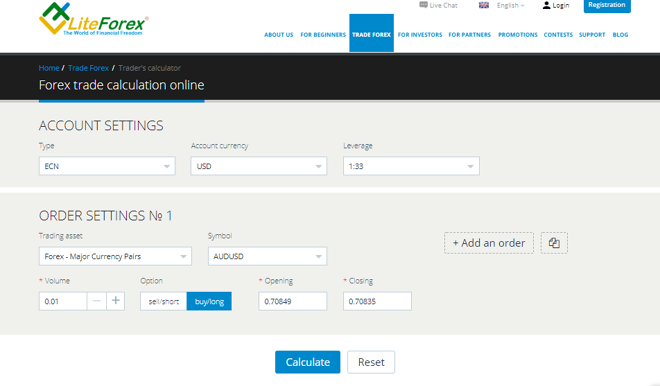Select the sell/short option

pos(164,301)
